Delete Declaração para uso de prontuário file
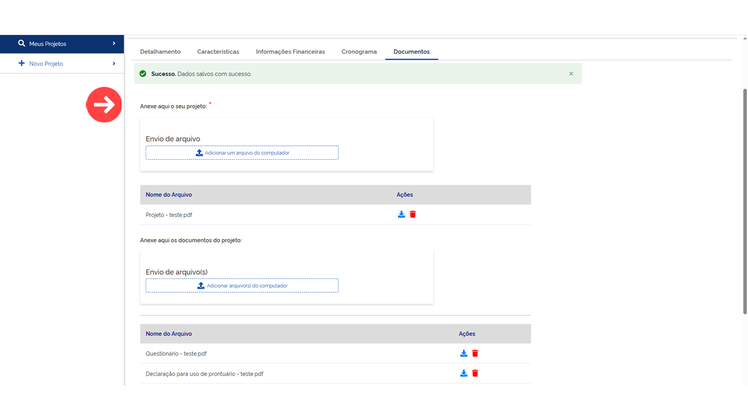This screenshot has height=420, width=748. coord(475,373)
